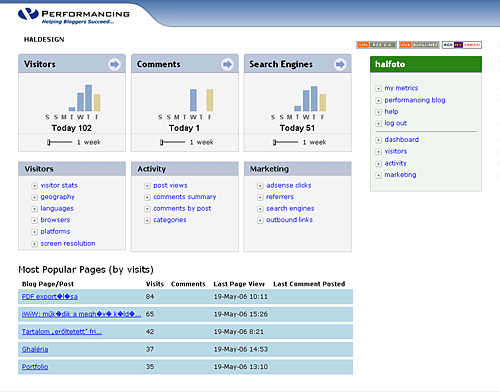Click bullet icon beside visitor stats
The image size is (500, 392).
click(34, 186)
